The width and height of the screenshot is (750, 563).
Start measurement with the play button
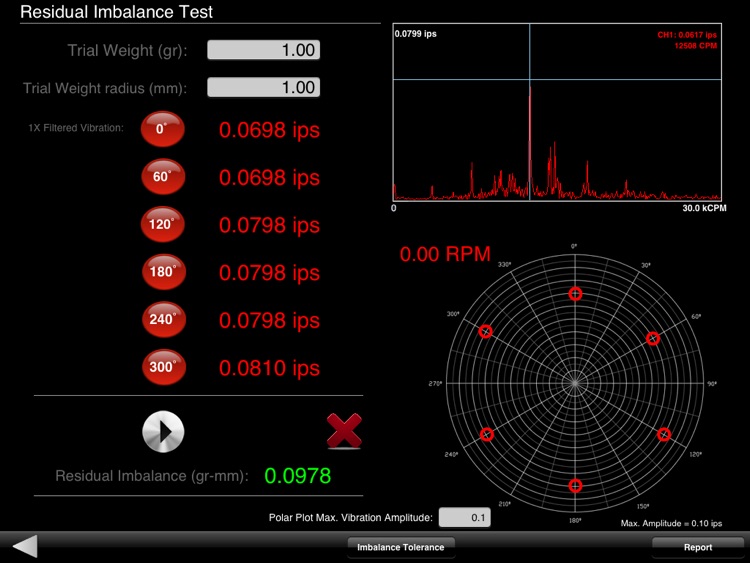coord(163,431)
